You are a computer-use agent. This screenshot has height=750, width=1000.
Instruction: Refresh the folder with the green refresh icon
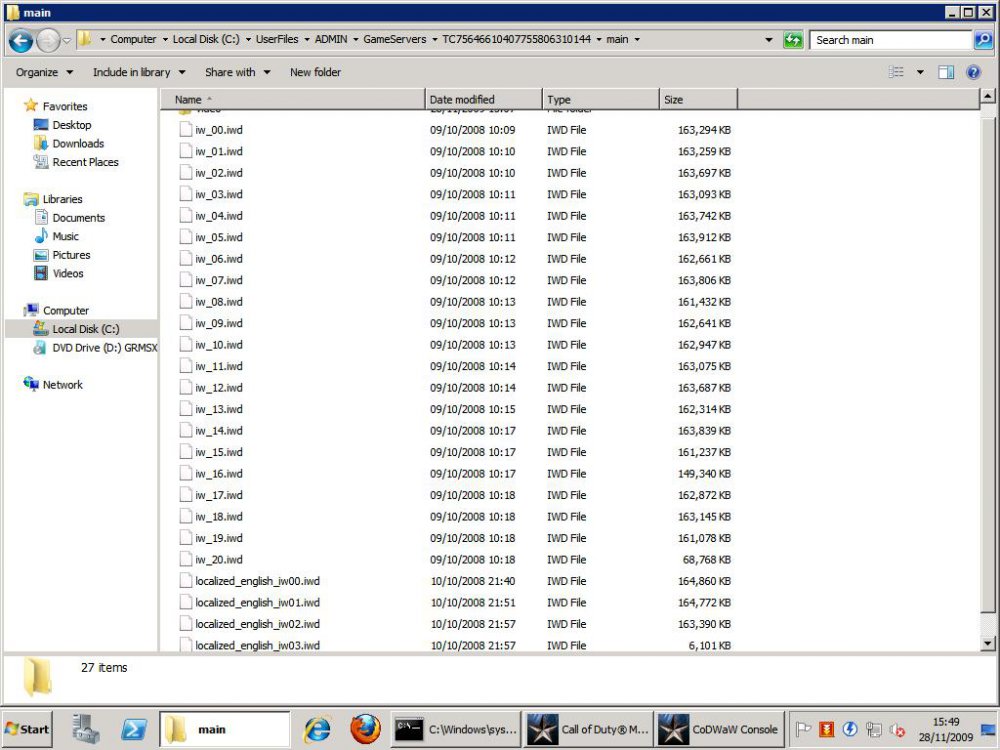(791, 40)
